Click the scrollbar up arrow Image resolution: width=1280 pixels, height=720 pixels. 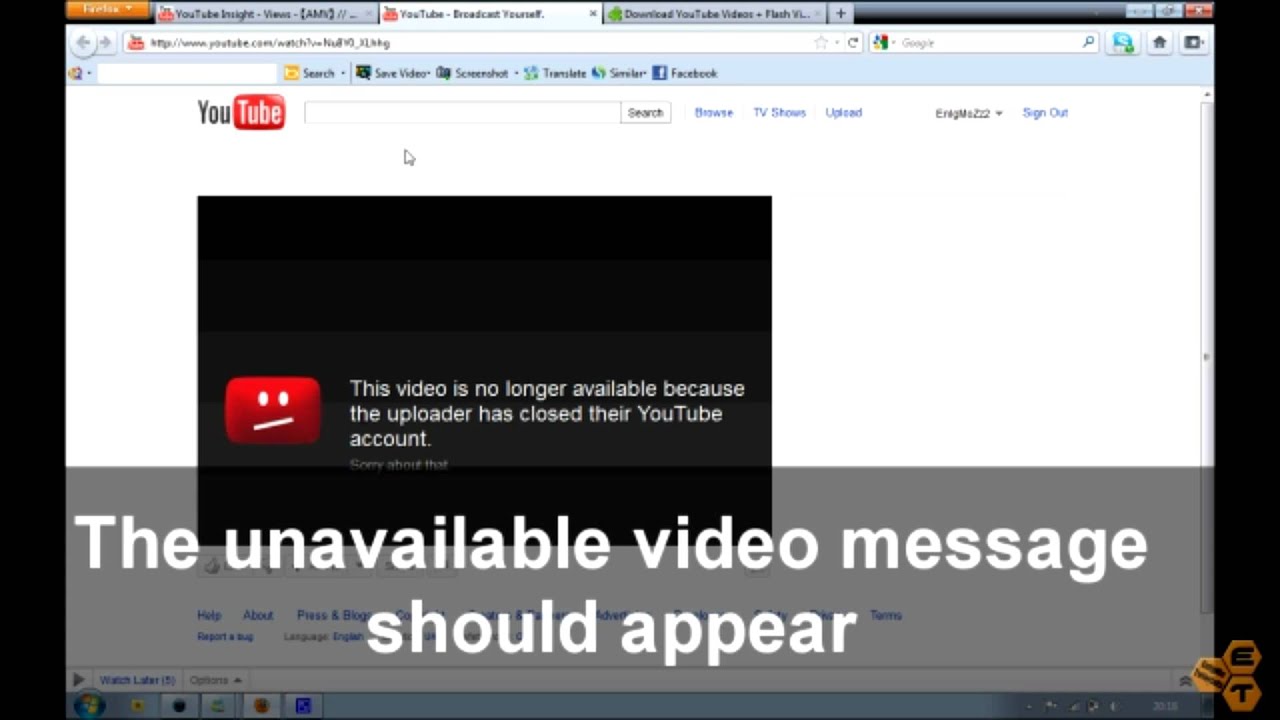pos(1207,95)
